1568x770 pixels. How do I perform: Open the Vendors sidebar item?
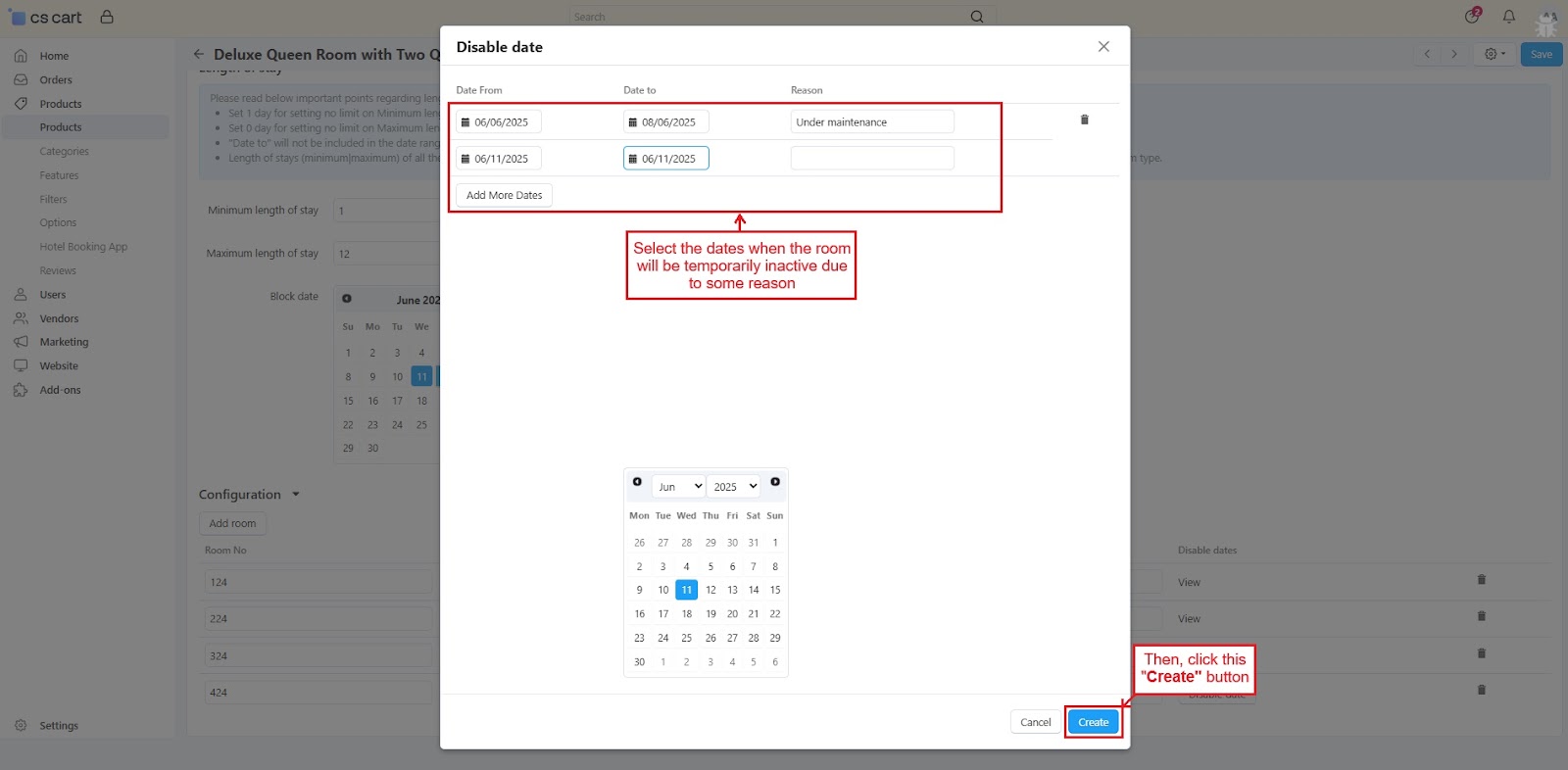click(59, 318)
